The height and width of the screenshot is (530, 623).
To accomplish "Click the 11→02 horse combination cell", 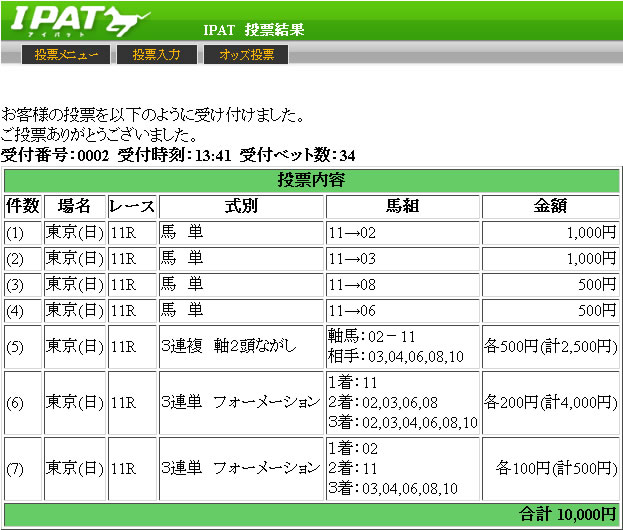I will tap(402, 233).
